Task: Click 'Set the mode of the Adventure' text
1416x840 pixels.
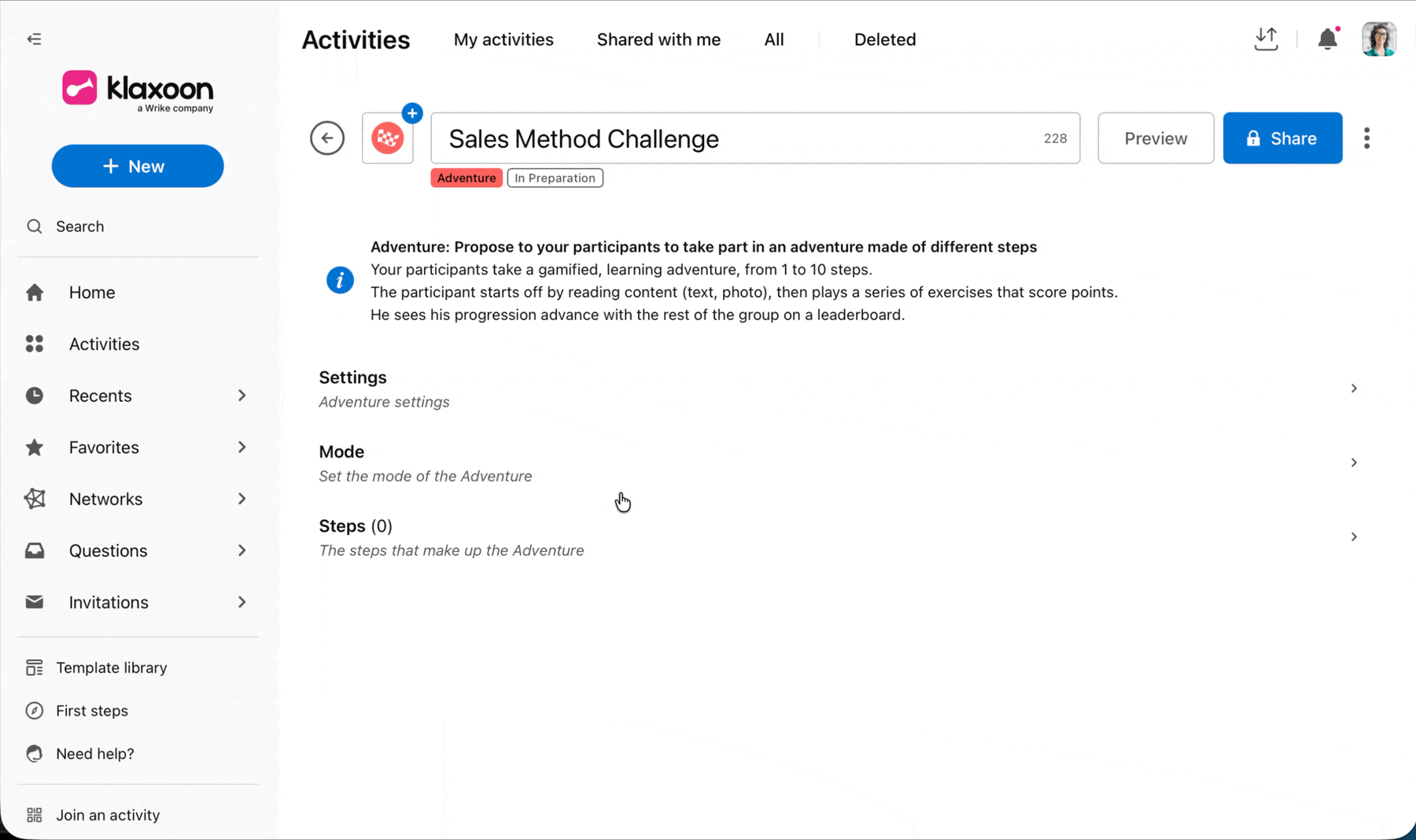Action: (x=426, y=476)
